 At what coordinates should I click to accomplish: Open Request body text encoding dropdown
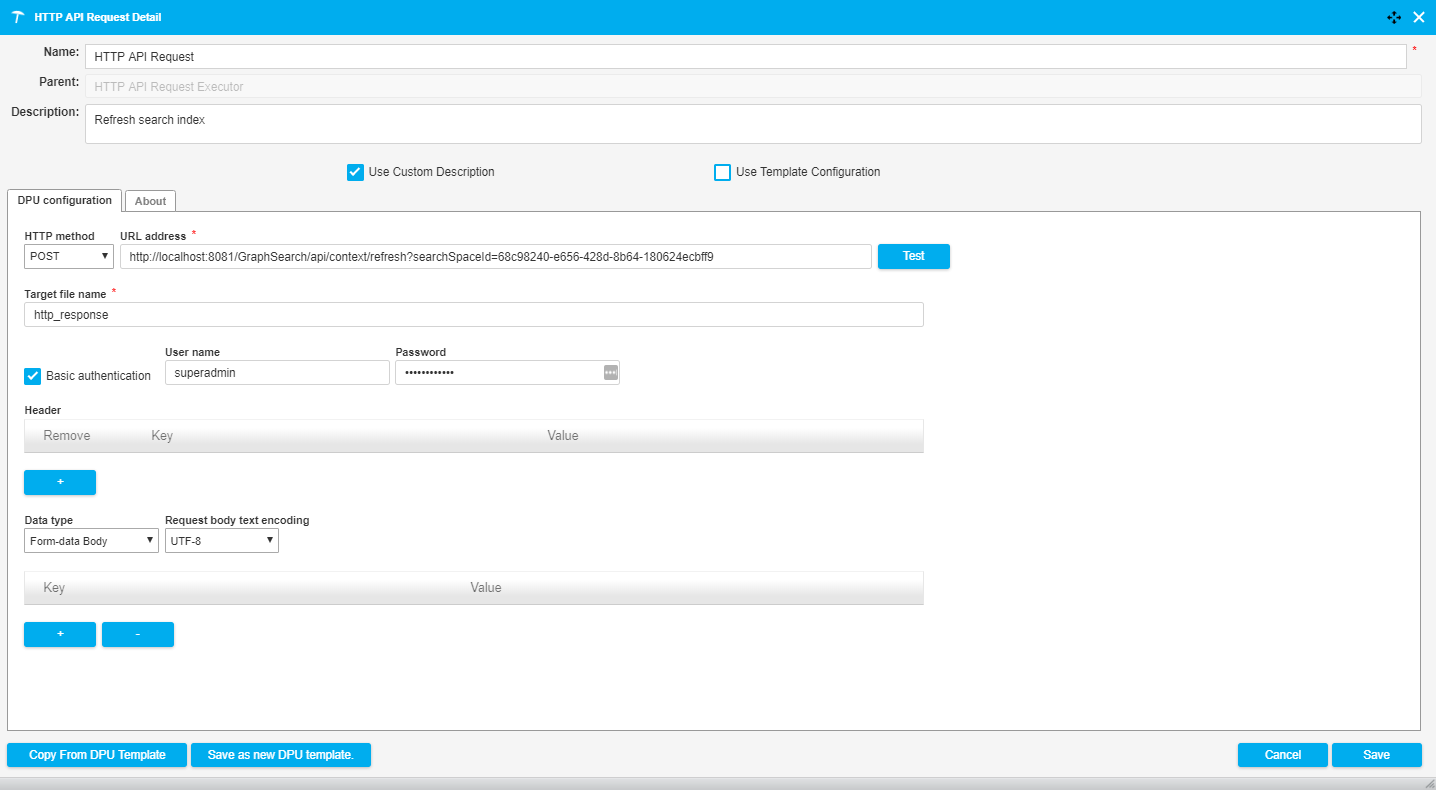point(221,541)
